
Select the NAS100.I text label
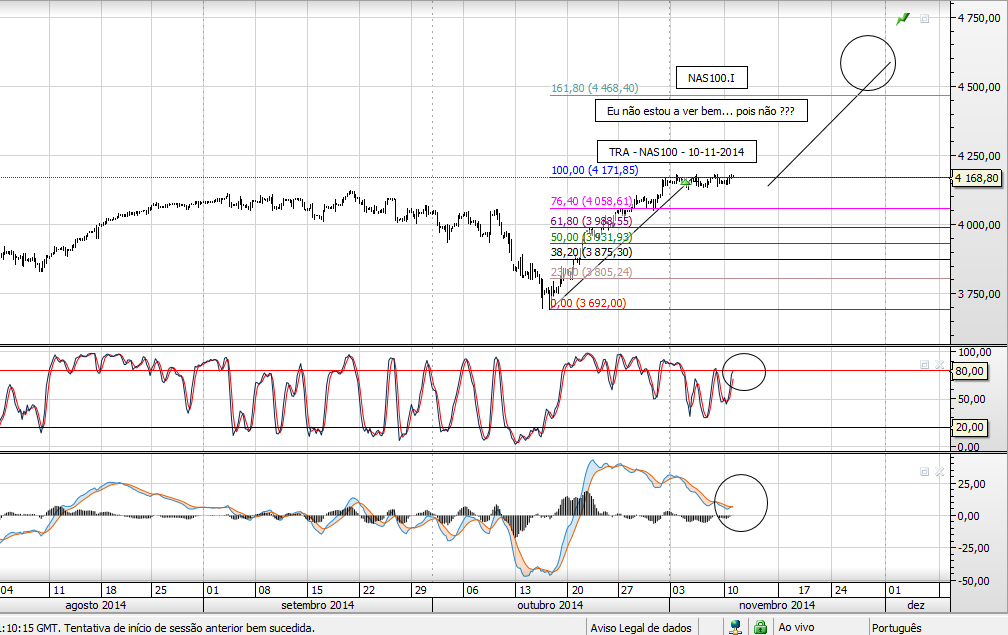pyautogui.click(x=711, y=77)
